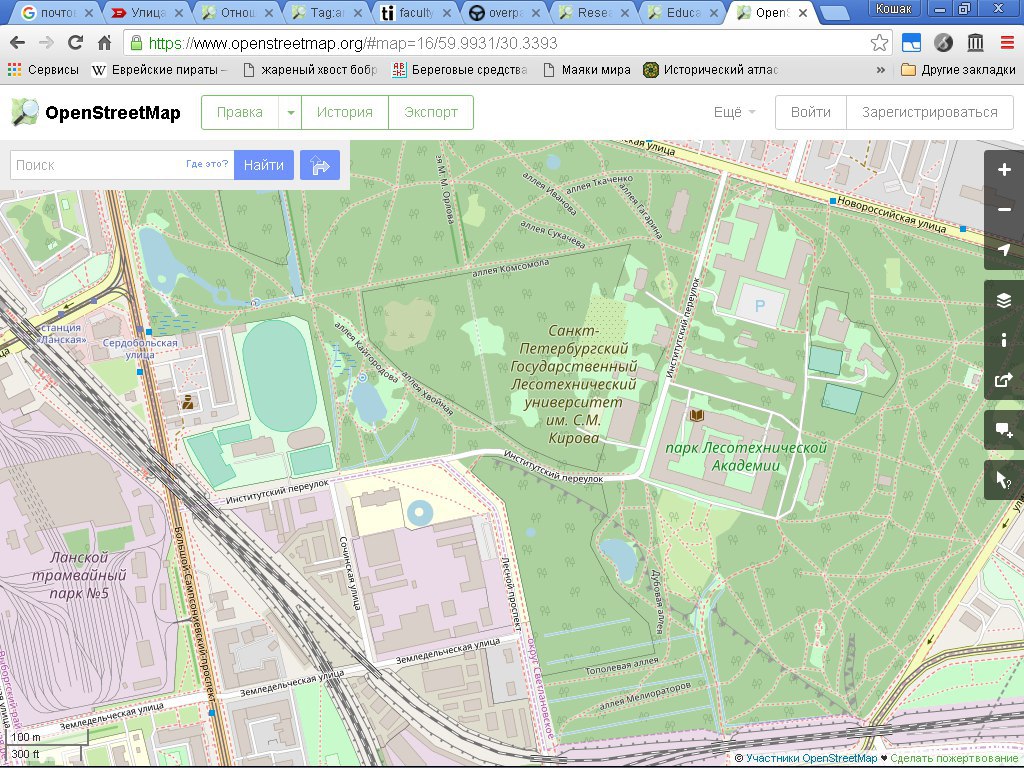Open the Сервисы apps shortcut
This screenshot has height=768, width=1024.
coord(43,70)
